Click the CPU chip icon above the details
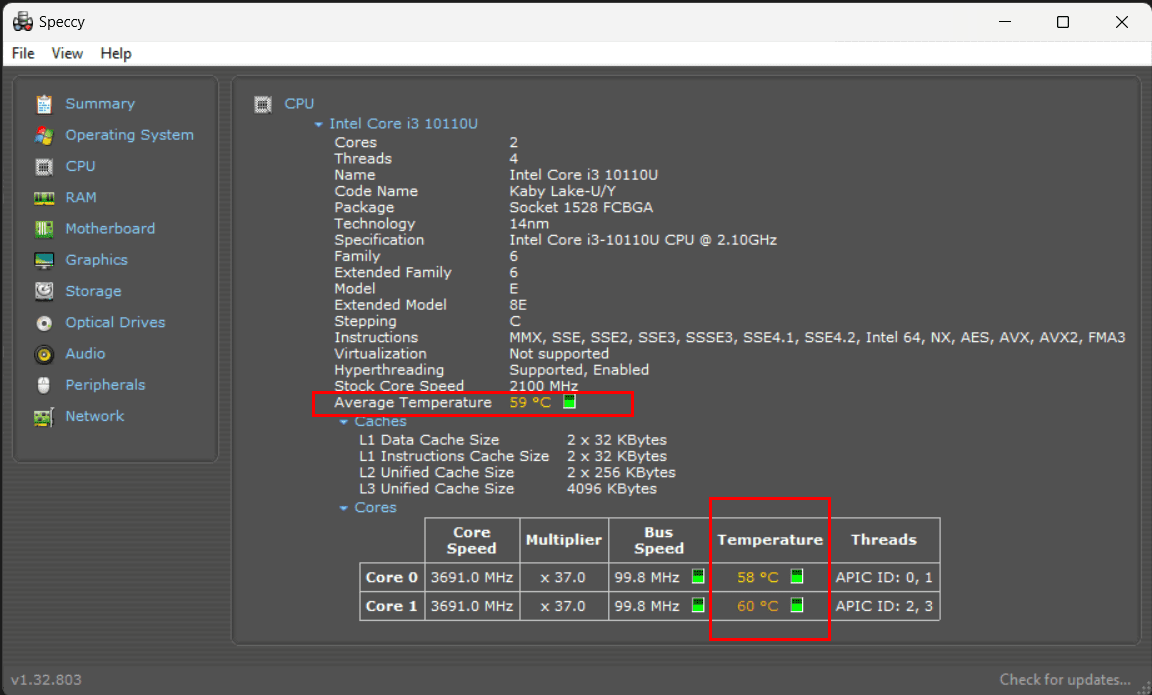1152x695 pixels. coord(262,102)
